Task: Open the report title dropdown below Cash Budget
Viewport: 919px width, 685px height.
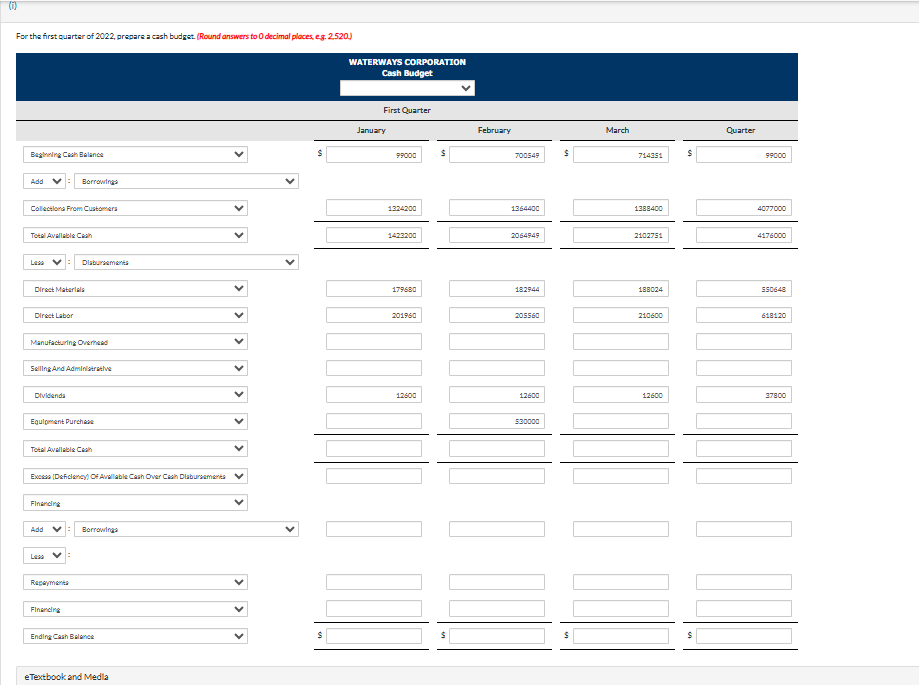Action: 406,87
